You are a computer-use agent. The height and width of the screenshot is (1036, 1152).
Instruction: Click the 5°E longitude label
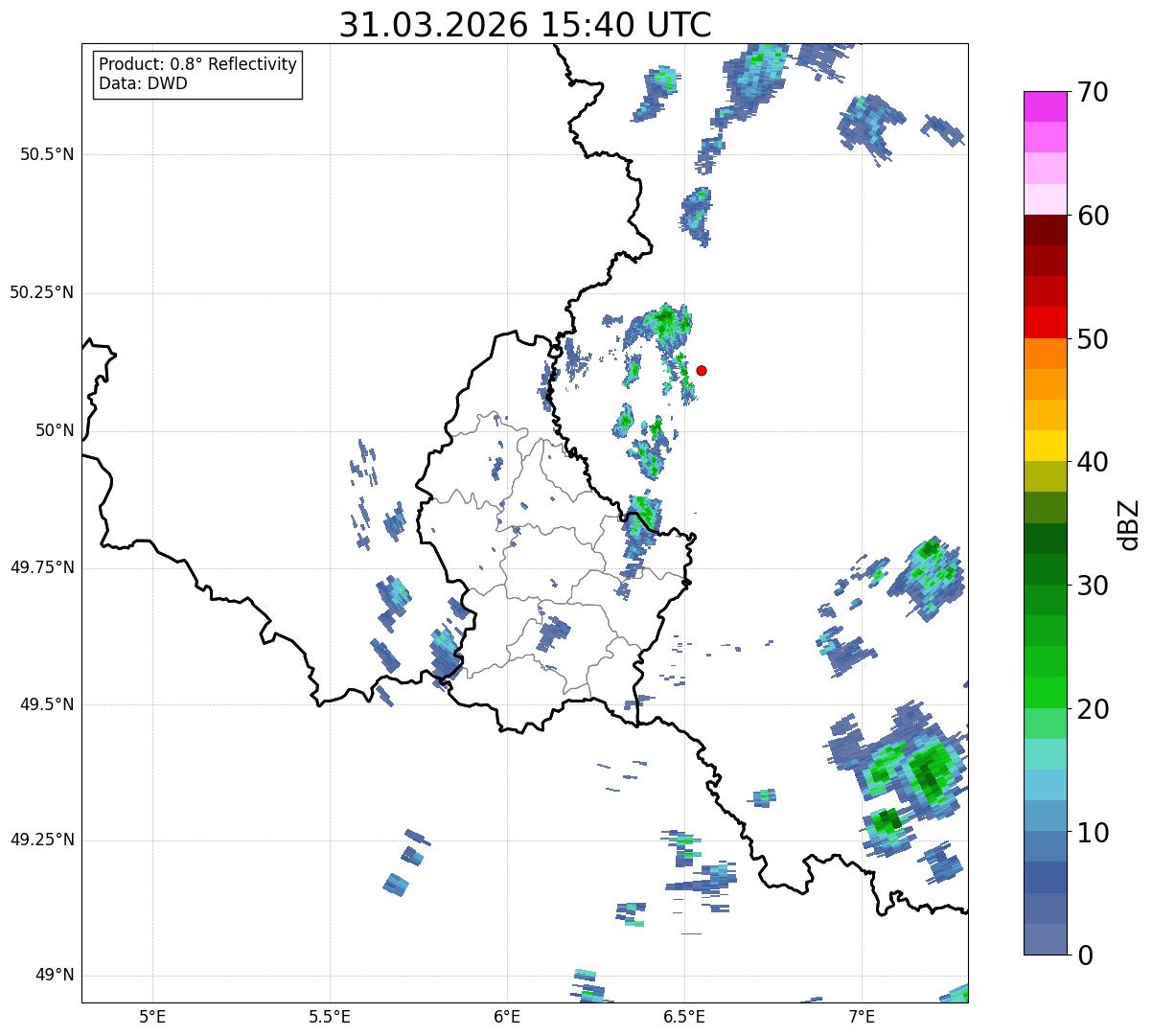(x=152, y=1016)
